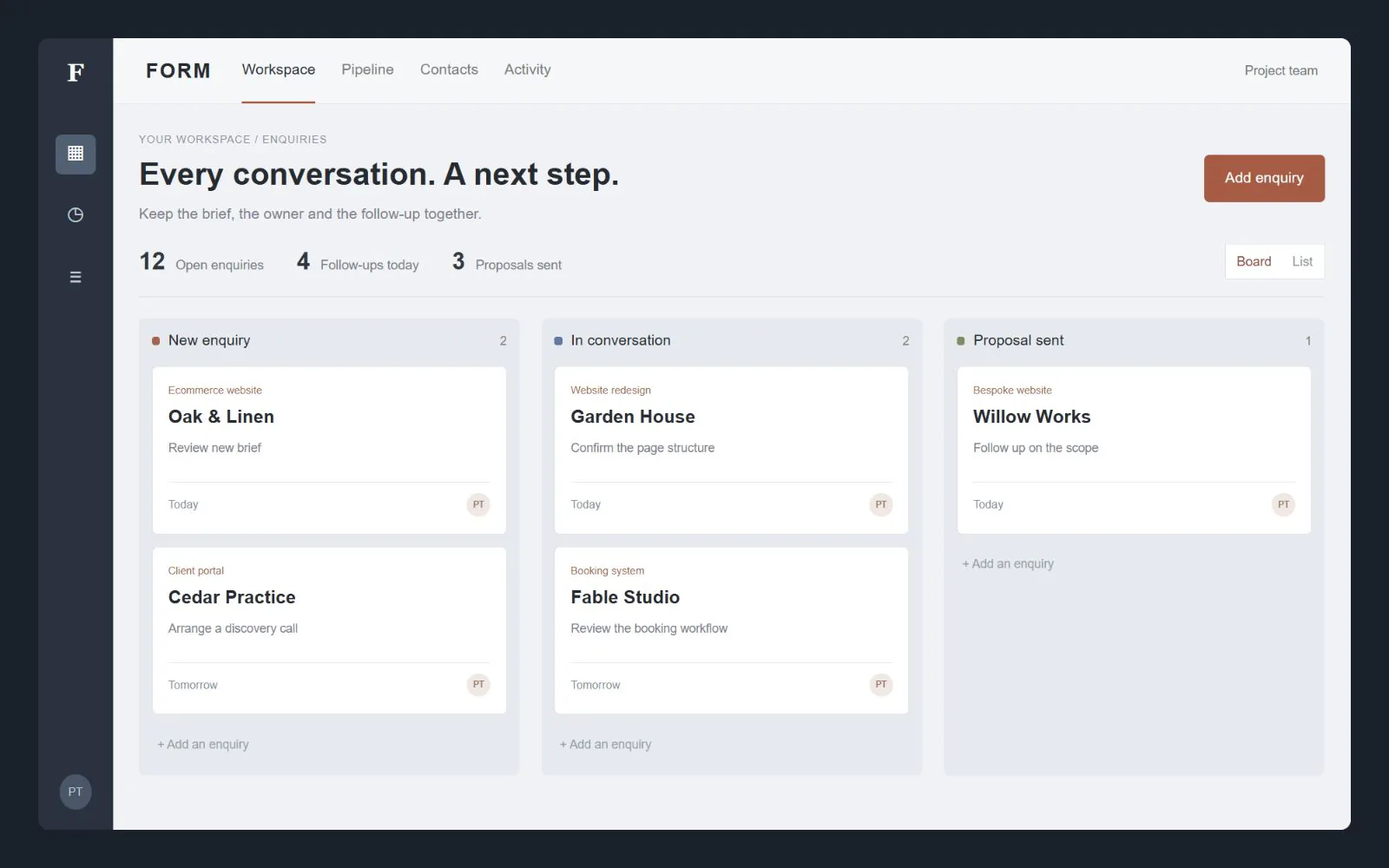Click the Client portal label

point(196,571)
